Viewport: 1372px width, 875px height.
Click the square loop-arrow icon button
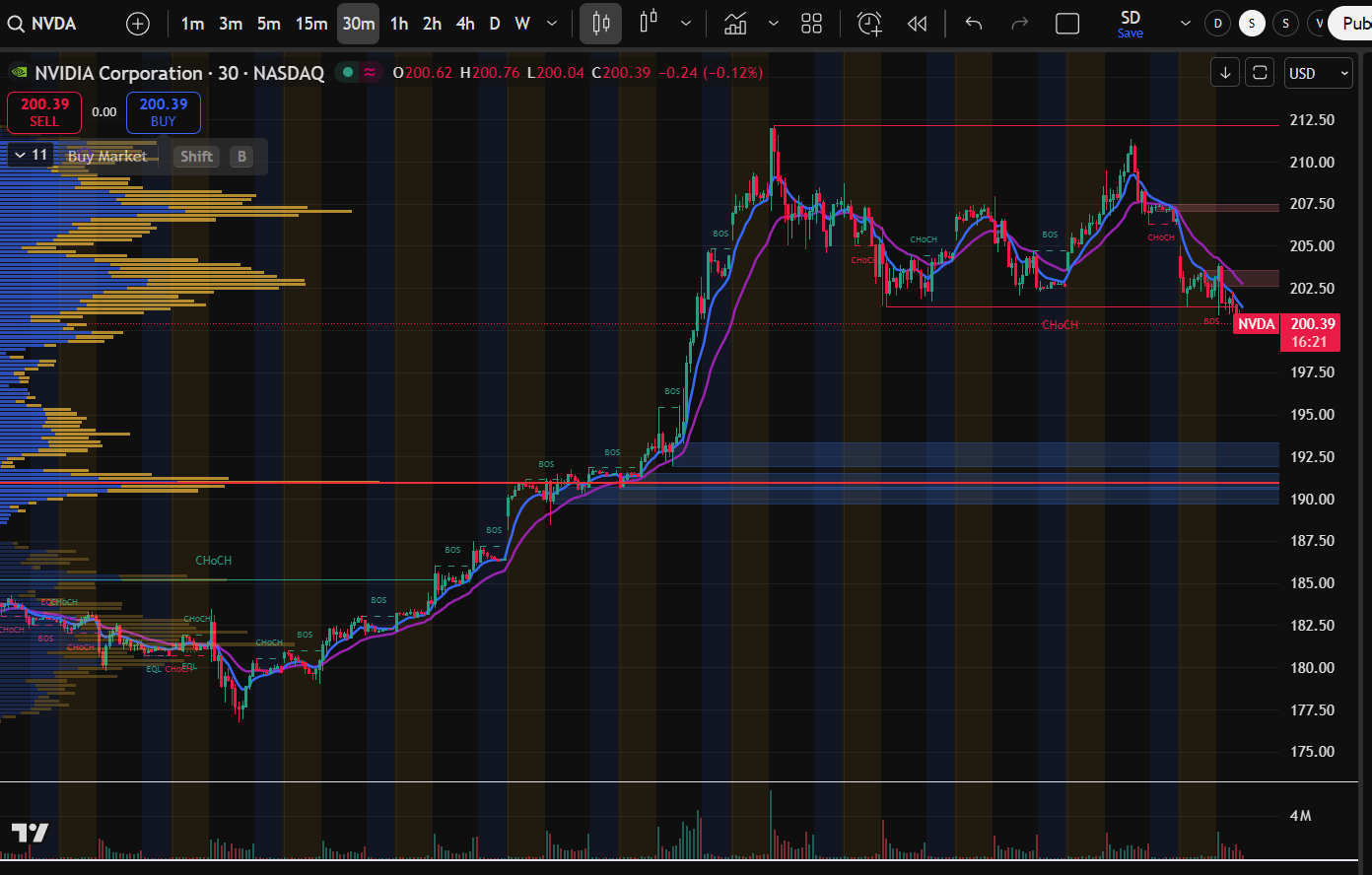(x=1260, y=73)
